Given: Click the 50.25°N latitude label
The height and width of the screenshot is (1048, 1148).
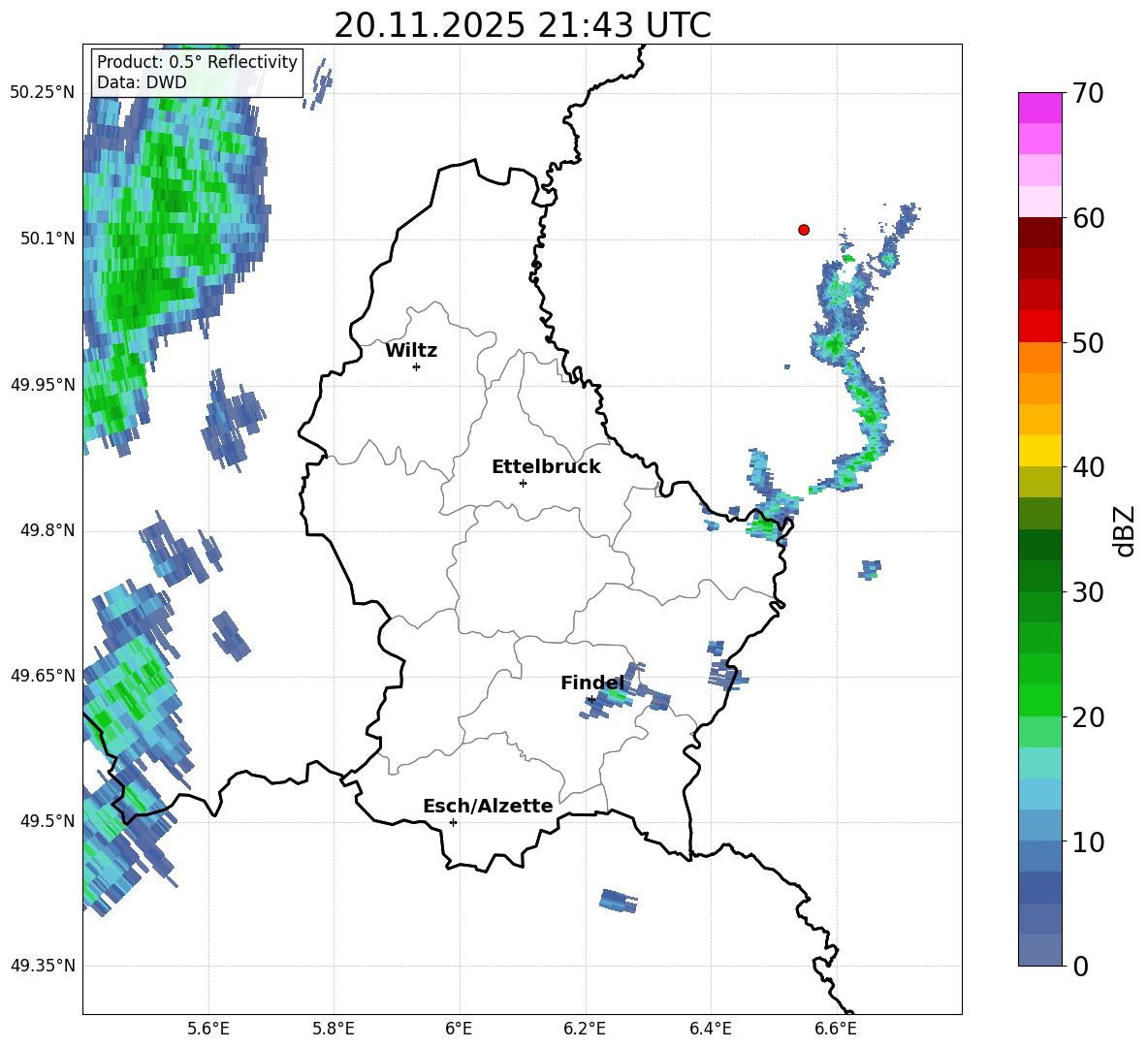Looking at the screenshot, I should (43, 93).
